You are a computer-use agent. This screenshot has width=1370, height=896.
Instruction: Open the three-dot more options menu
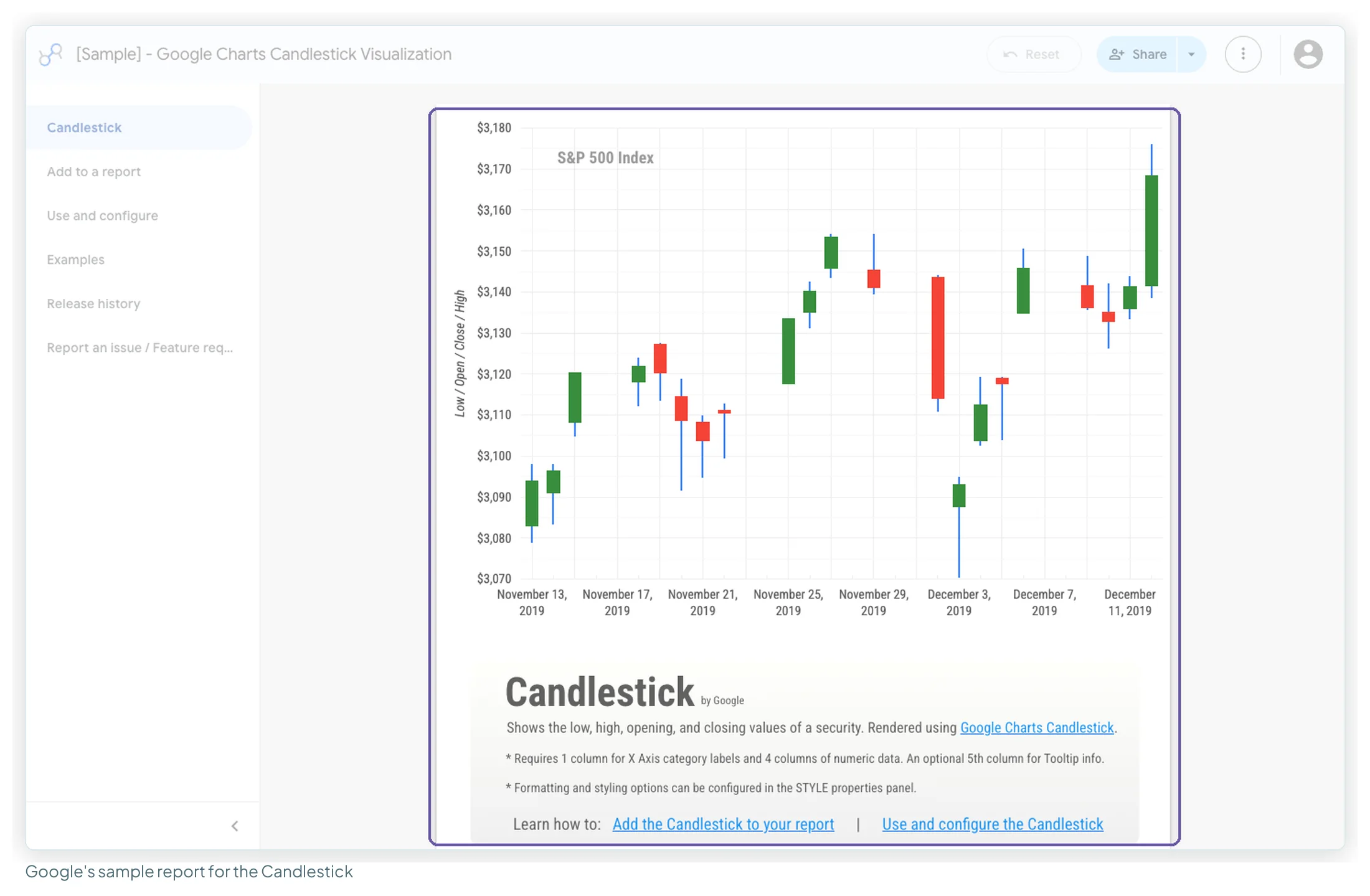[x=1243, y=54]
